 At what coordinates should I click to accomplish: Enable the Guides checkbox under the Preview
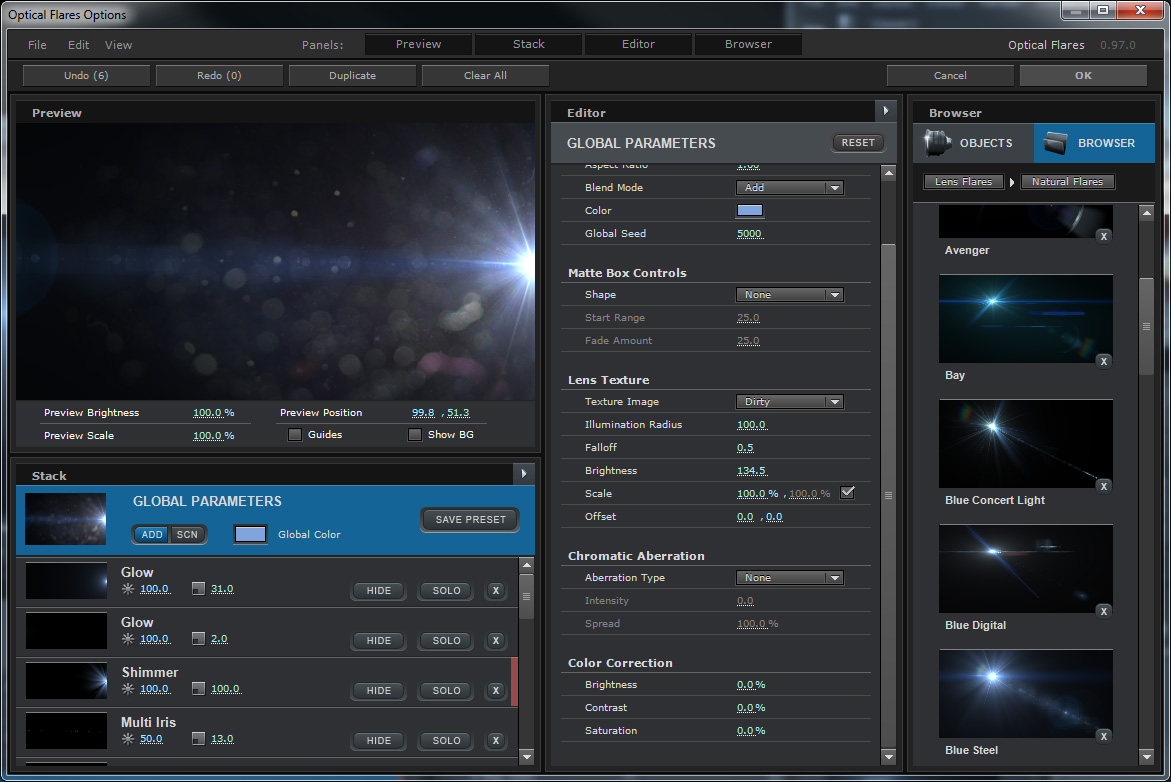295,434
